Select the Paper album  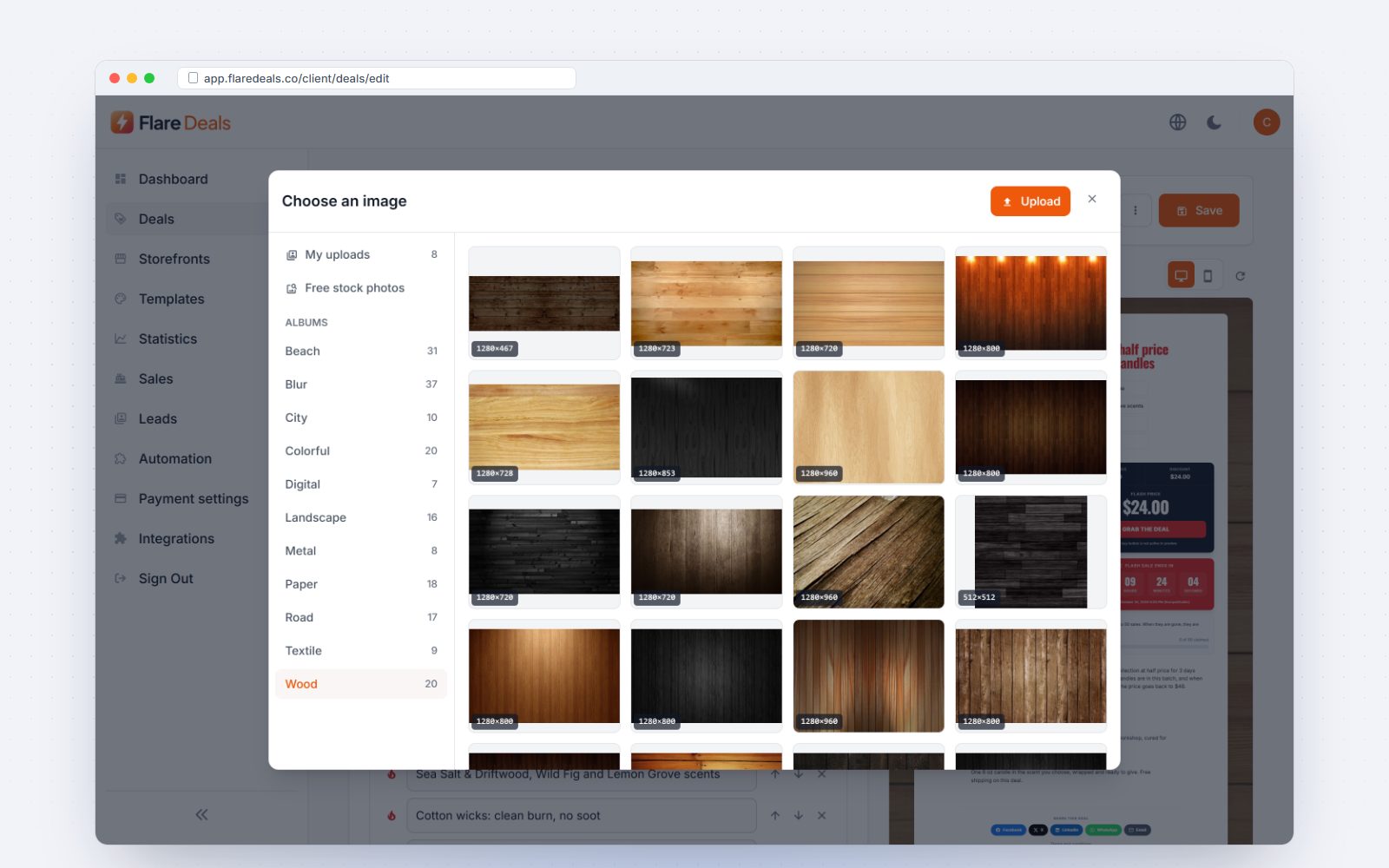click(361, 584)
